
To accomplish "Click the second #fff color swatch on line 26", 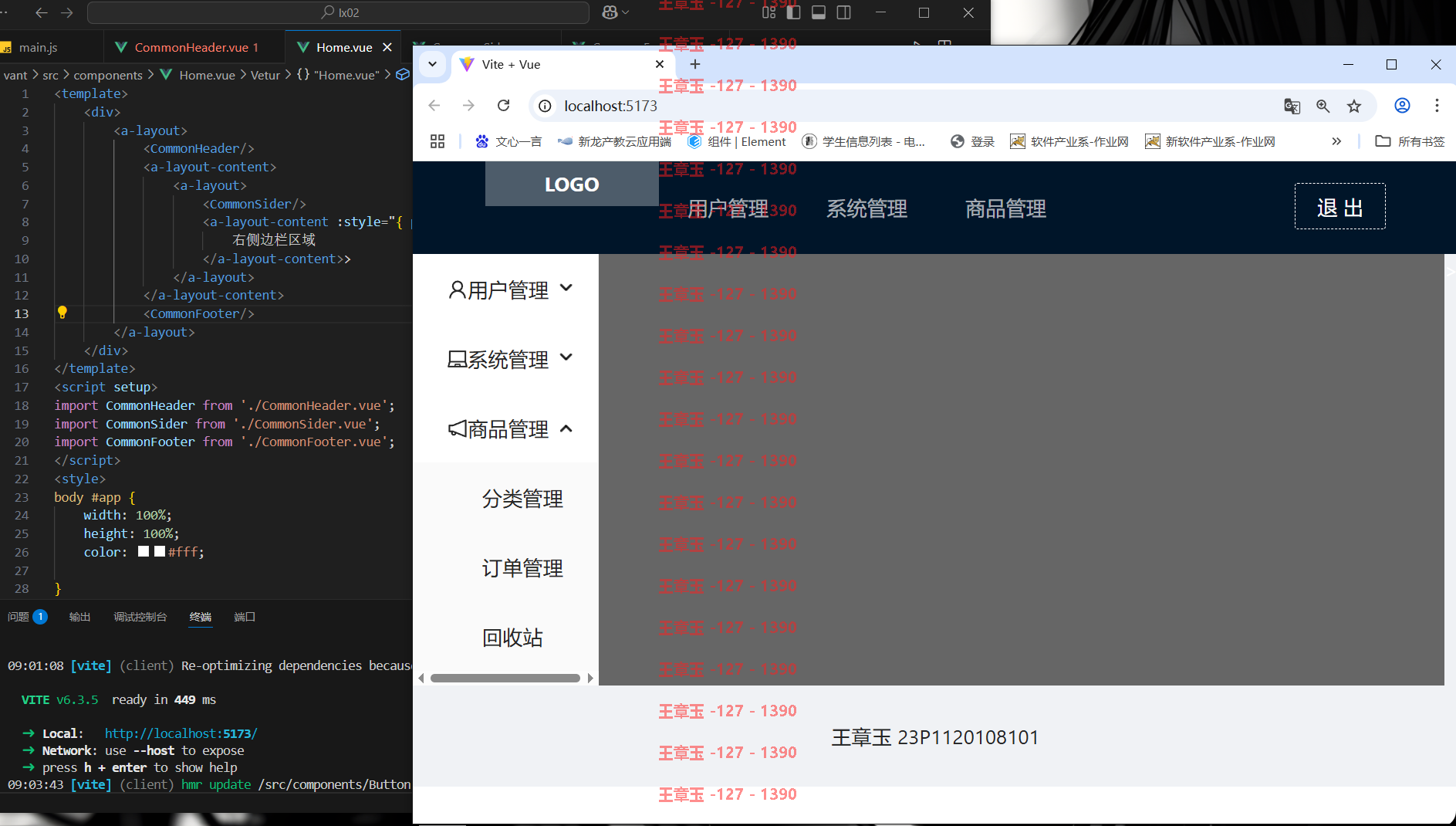I will click(160, 551).
